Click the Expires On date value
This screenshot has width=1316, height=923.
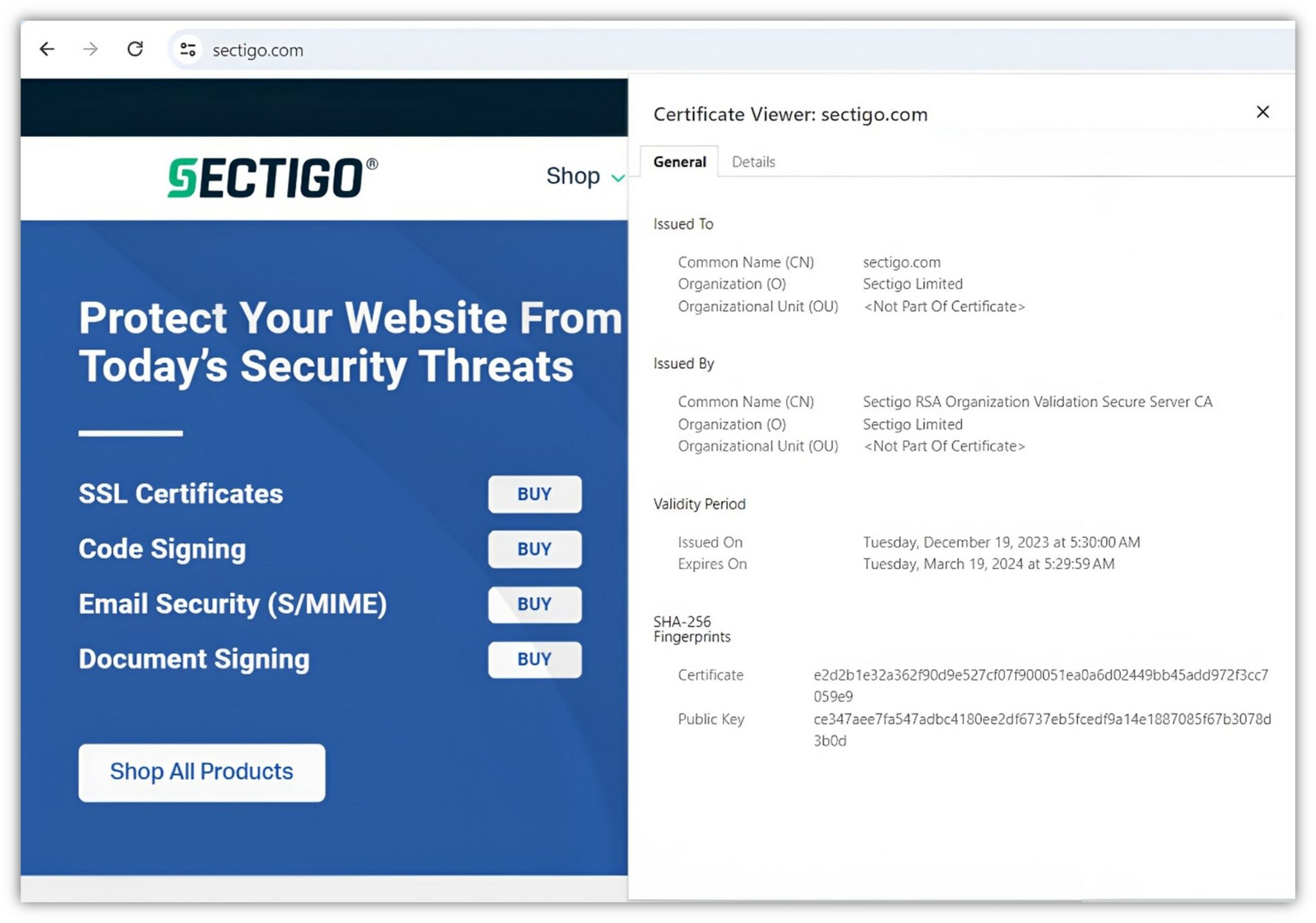point(988,564)
